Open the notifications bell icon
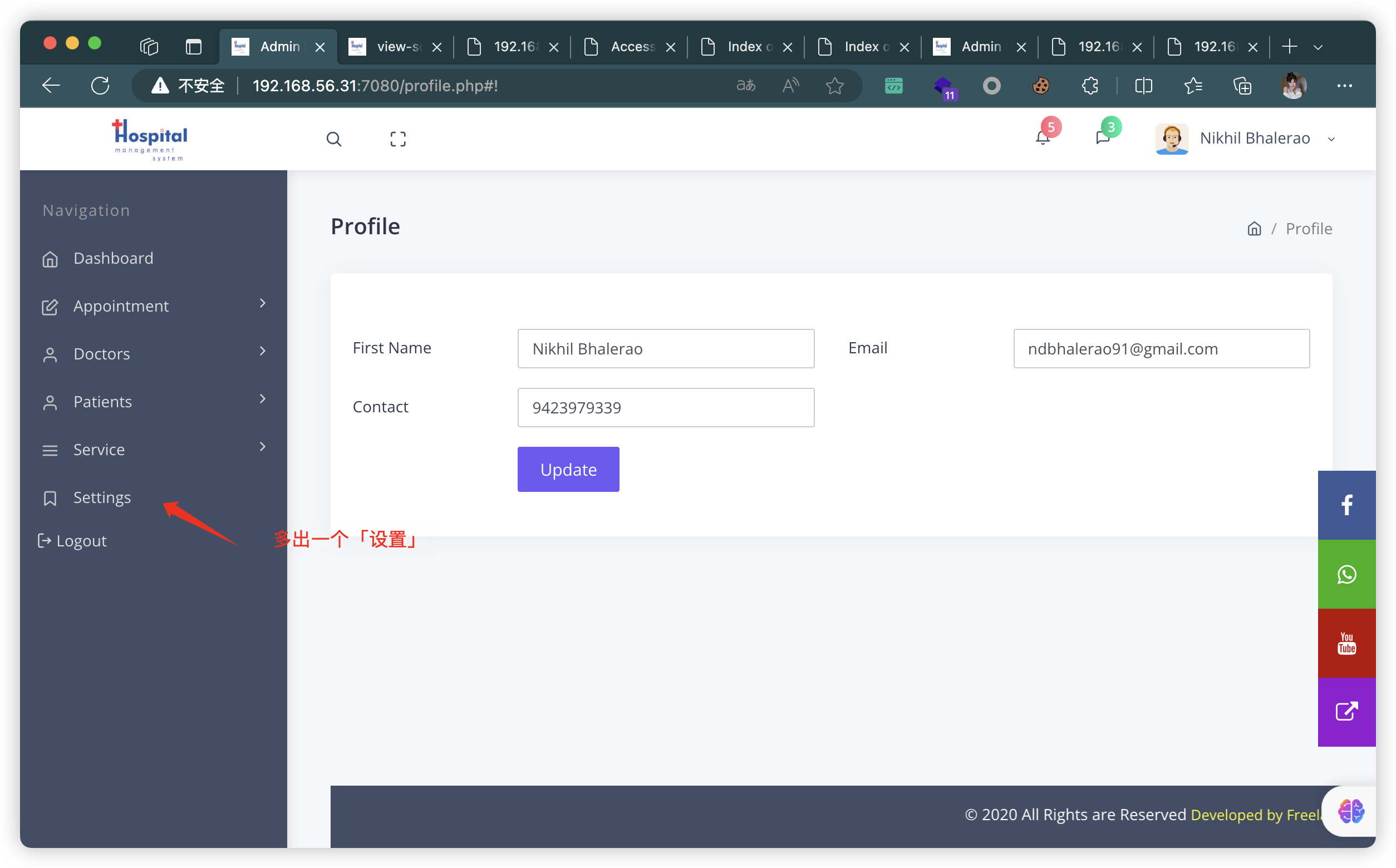Image resolution: width=1396 pixels, height=868 pixels. pos(1043,138)
